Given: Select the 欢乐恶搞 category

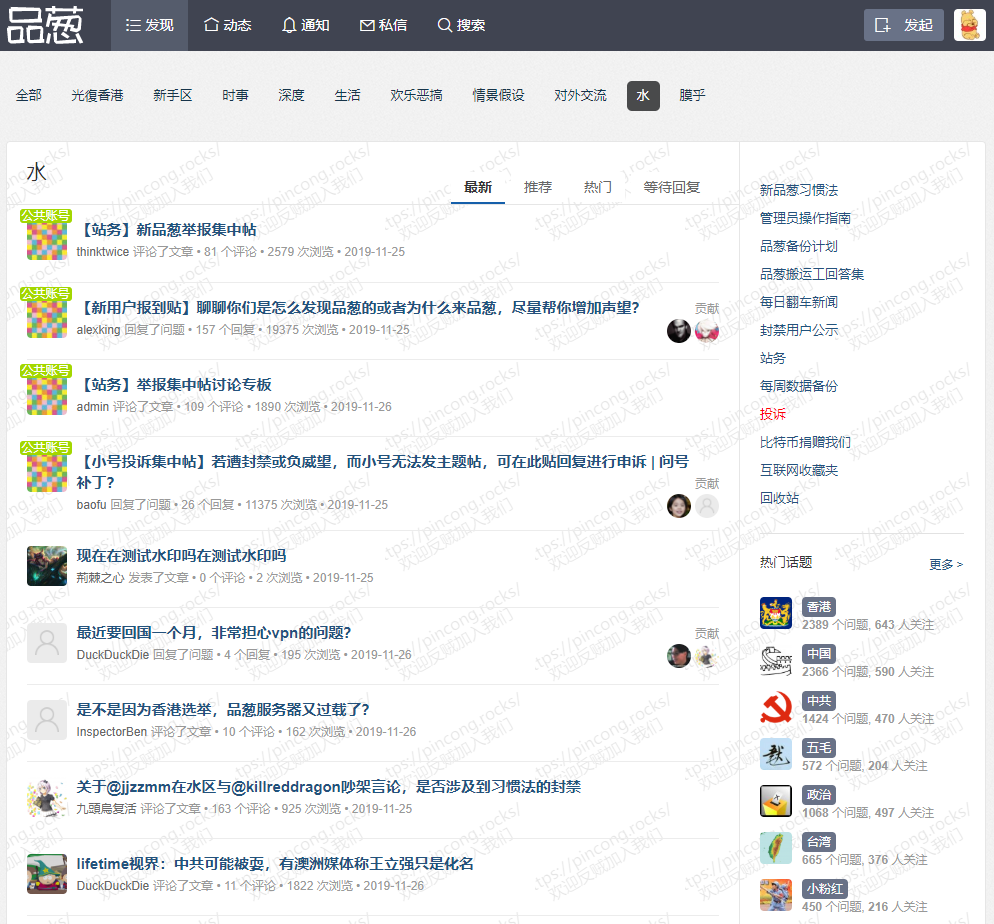Looking at the screenshot, I should [x=416, y=96].
